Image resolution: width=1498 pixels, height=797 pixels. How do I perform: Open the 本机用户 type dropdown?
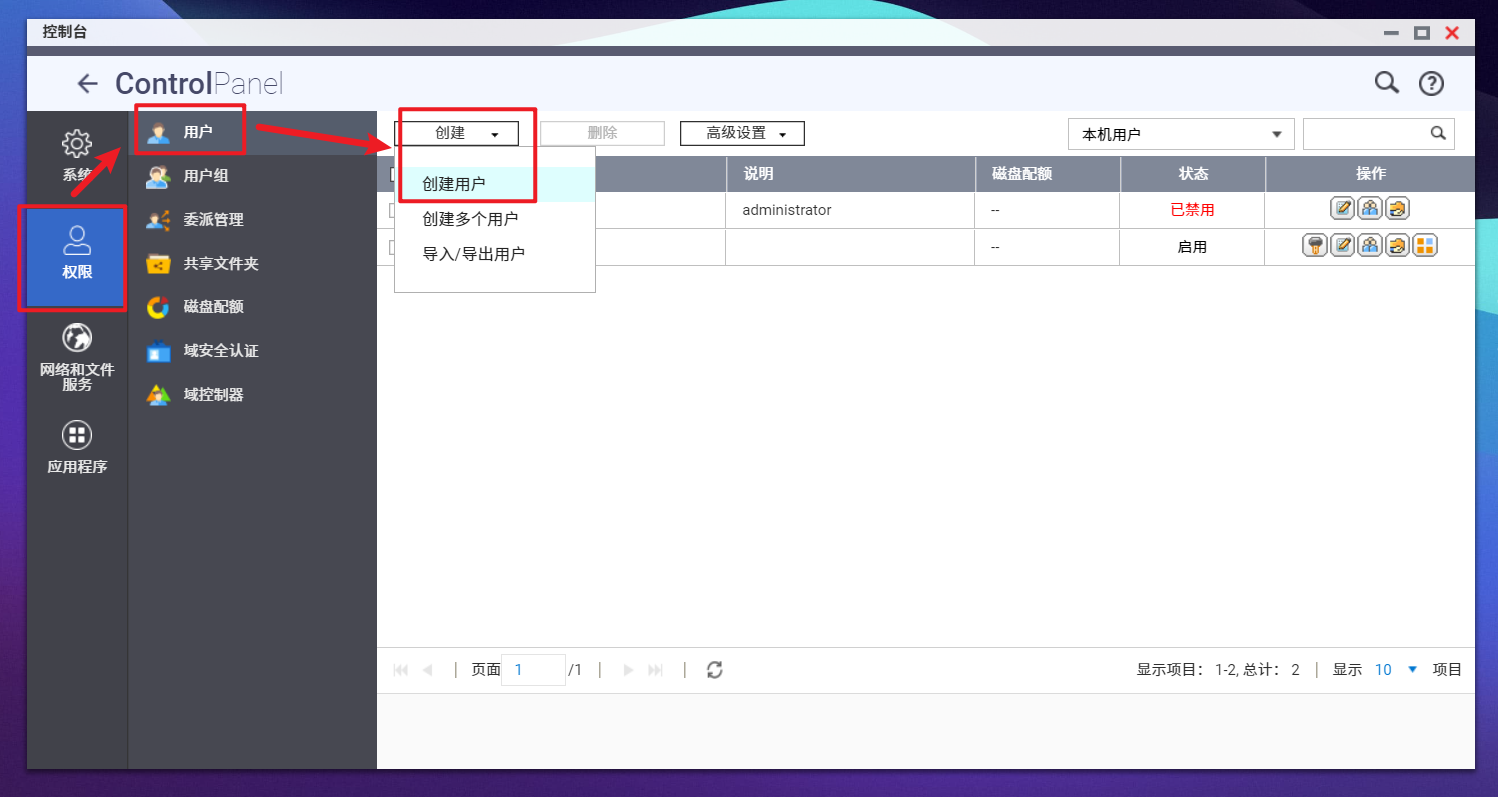pyautogui.click(x=1181, y=134)
